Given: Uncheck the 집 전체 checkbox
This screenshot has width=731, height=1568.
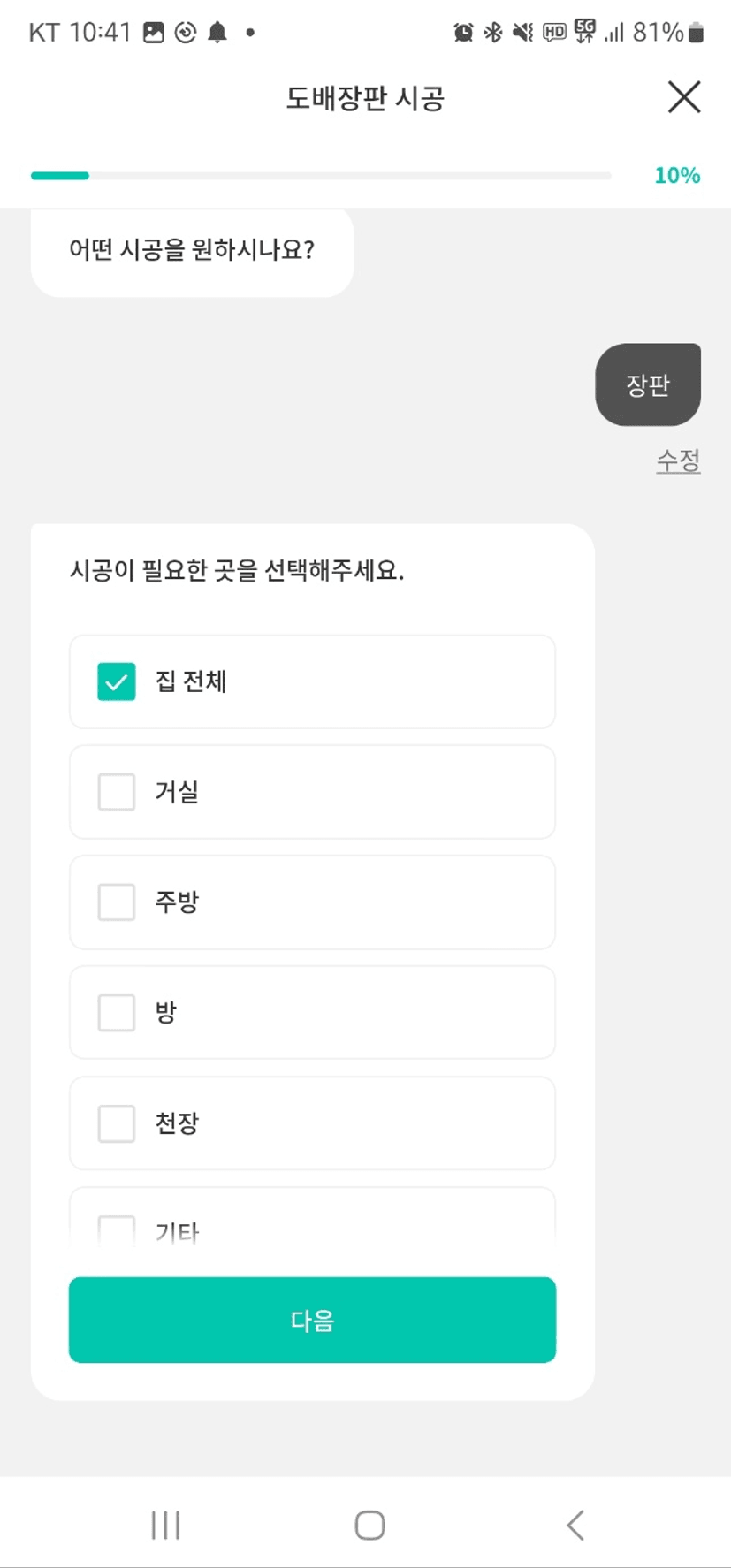Looking at the screenshot, I should point(117,681).
